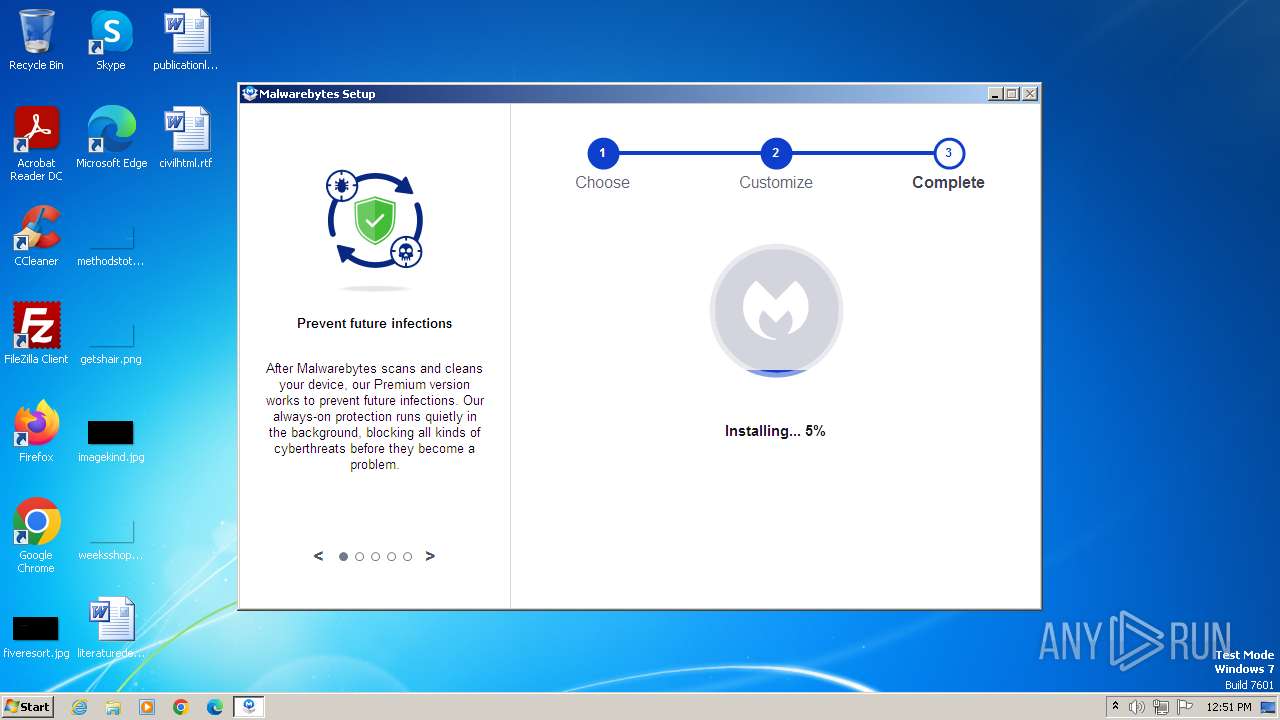Open Chrome from the taskbar
Viewport: 1280px width, 720px height.
click(x=181, y=707)
